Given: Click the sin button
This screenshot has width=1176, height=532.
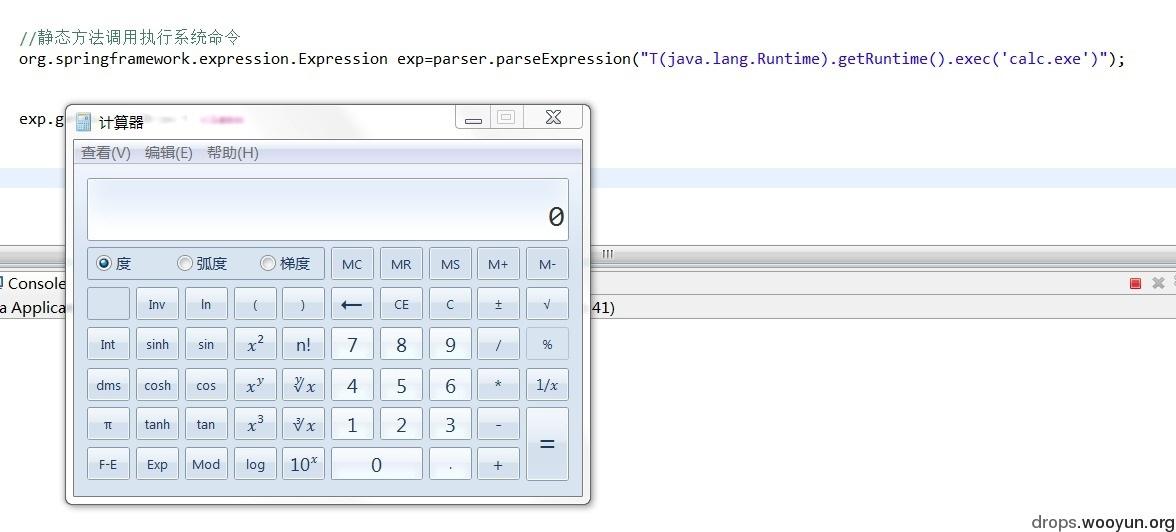Looking at the screenshot, I should click(206, 344).
